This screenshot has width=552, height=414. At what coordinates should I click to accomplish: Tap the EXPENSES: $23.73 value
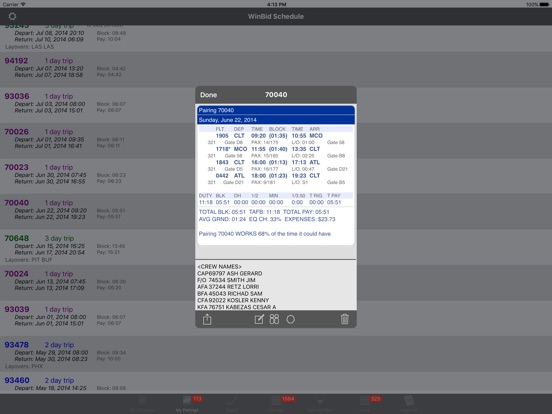pyautogui.click(x=310, y=219)
